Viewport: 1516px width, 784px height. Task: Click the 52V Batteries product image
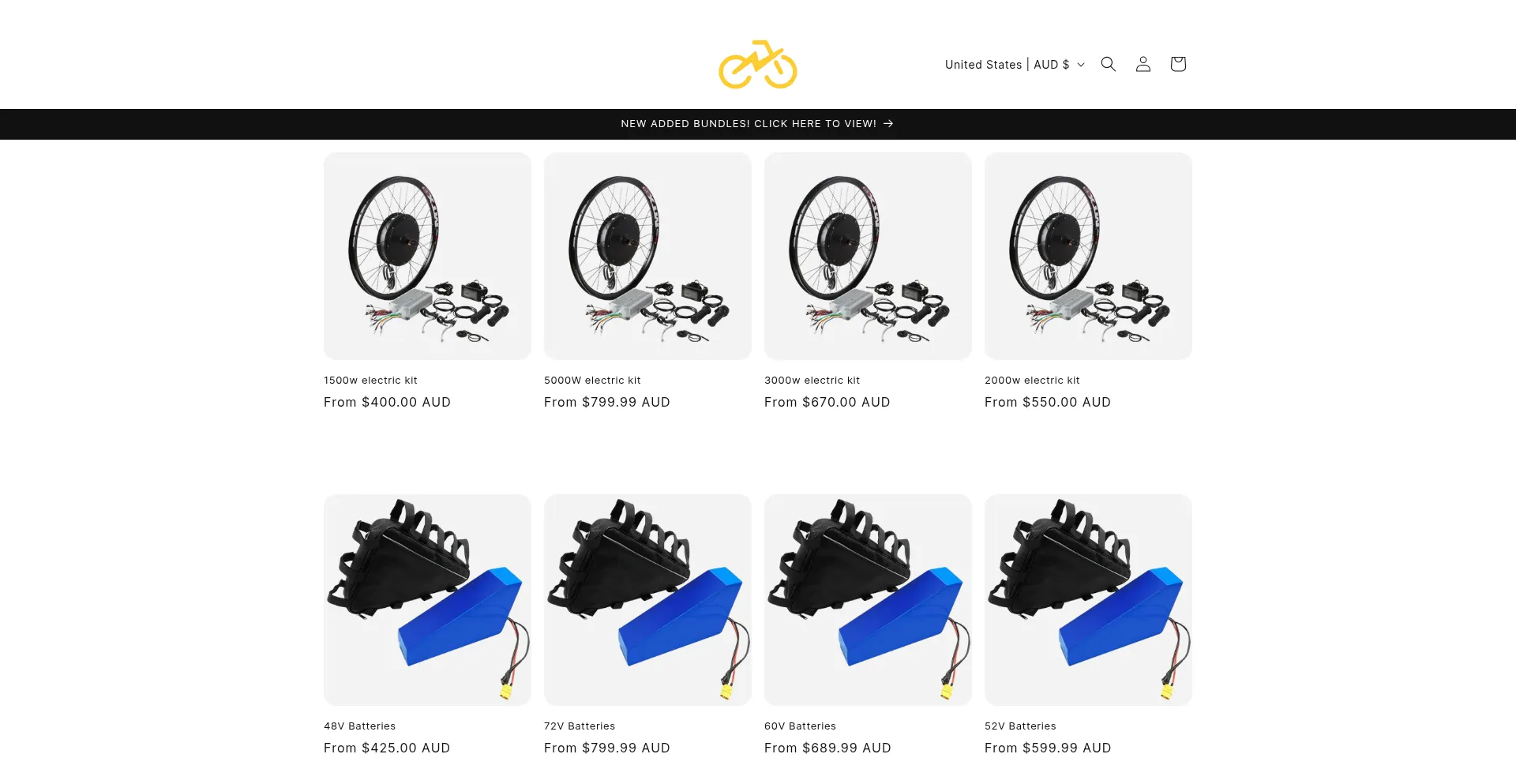coord(1088,600)
